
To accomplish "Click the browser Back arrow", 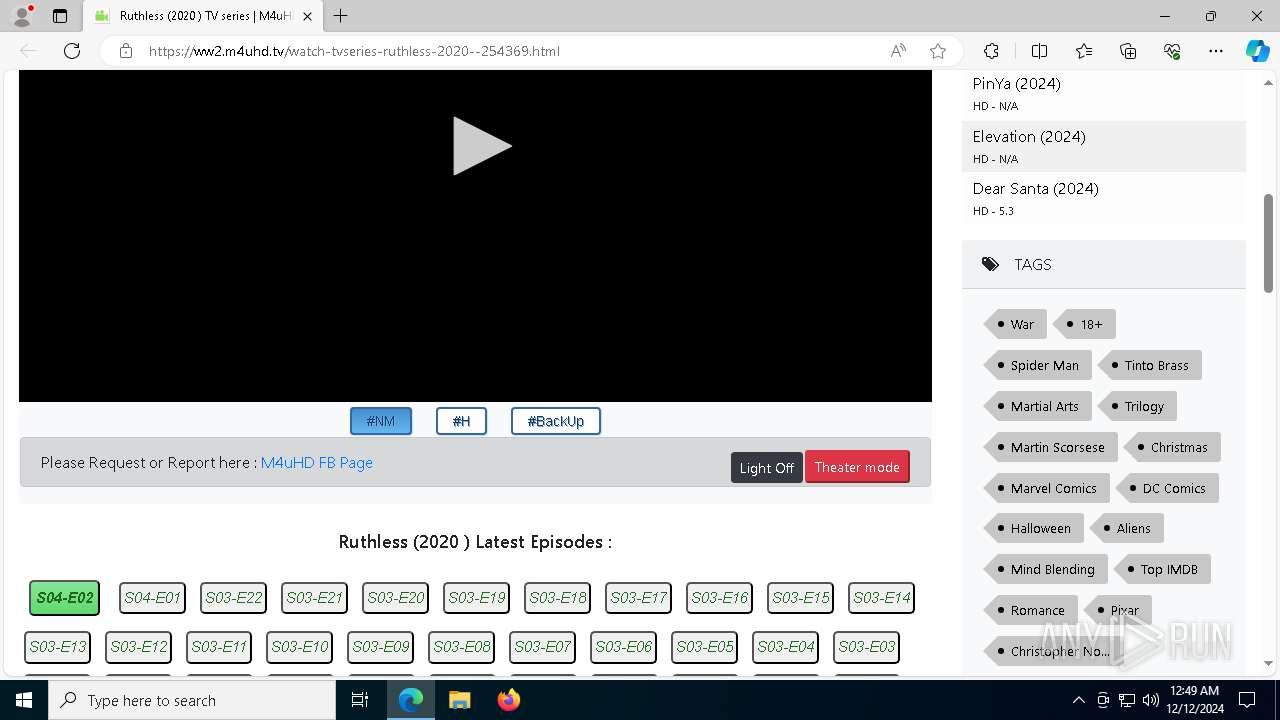I will tap(28, 51).
